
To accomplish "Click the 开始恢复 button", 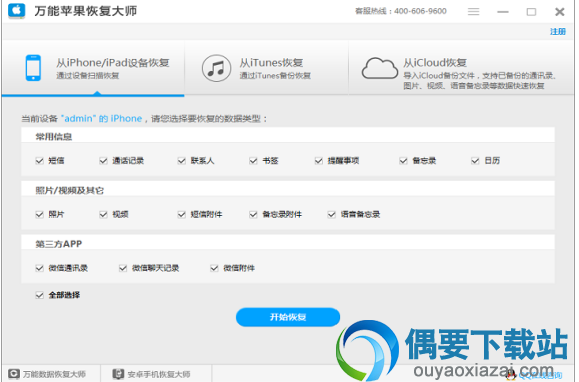I will [288, 317].
